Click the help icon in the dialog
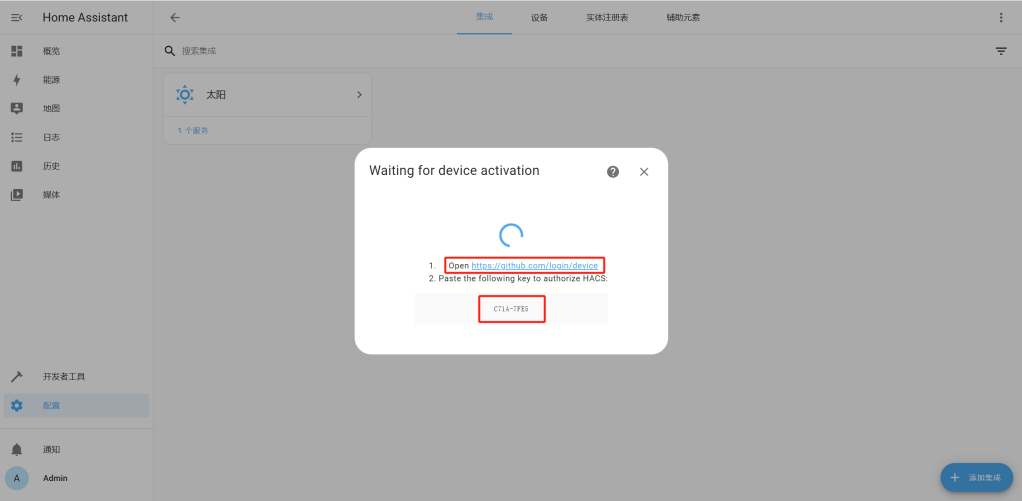 [x=613, y=172]
